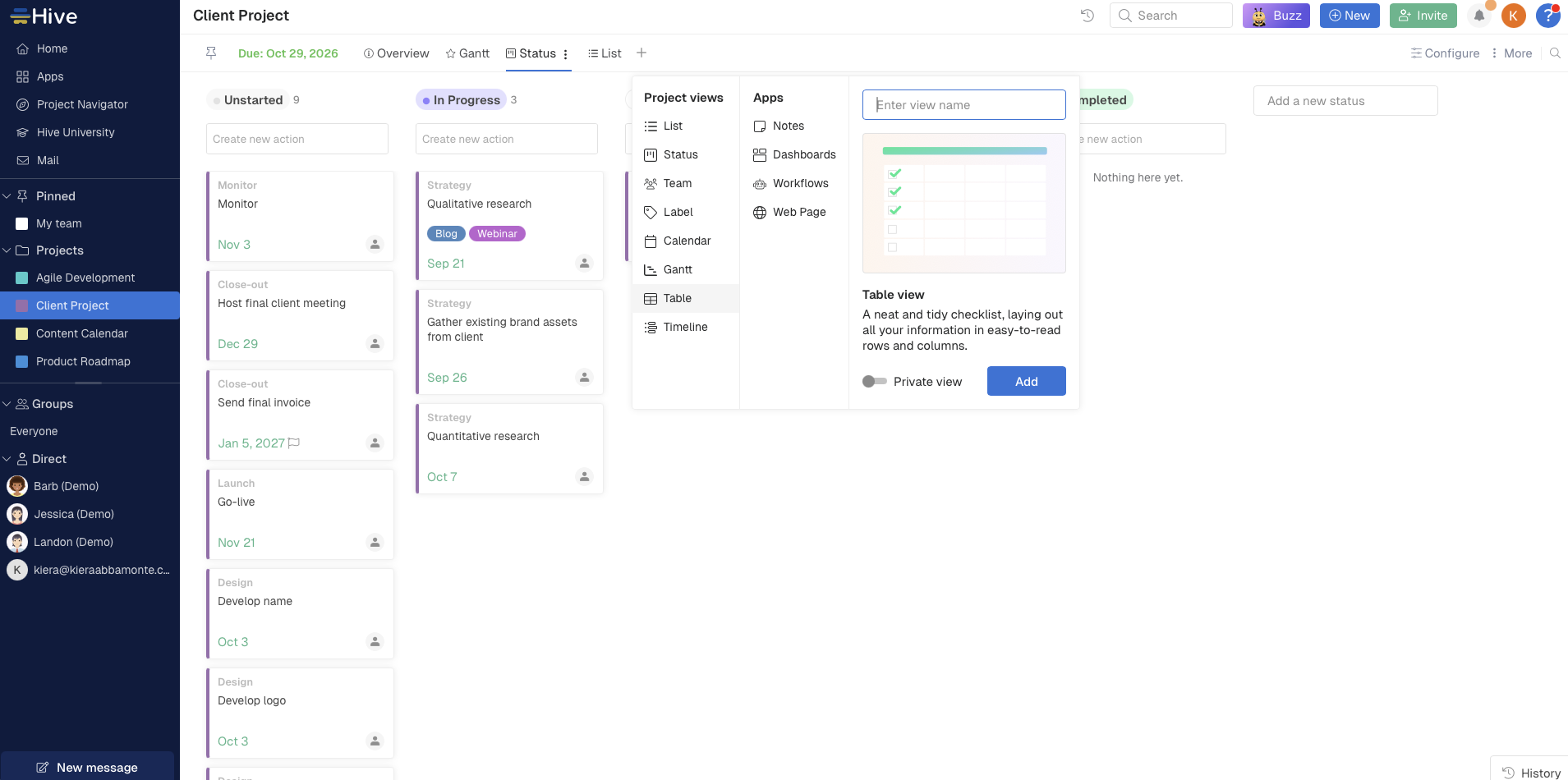Click the Search field
This screenshot has width=1568, height=780.
(1171, 16)
